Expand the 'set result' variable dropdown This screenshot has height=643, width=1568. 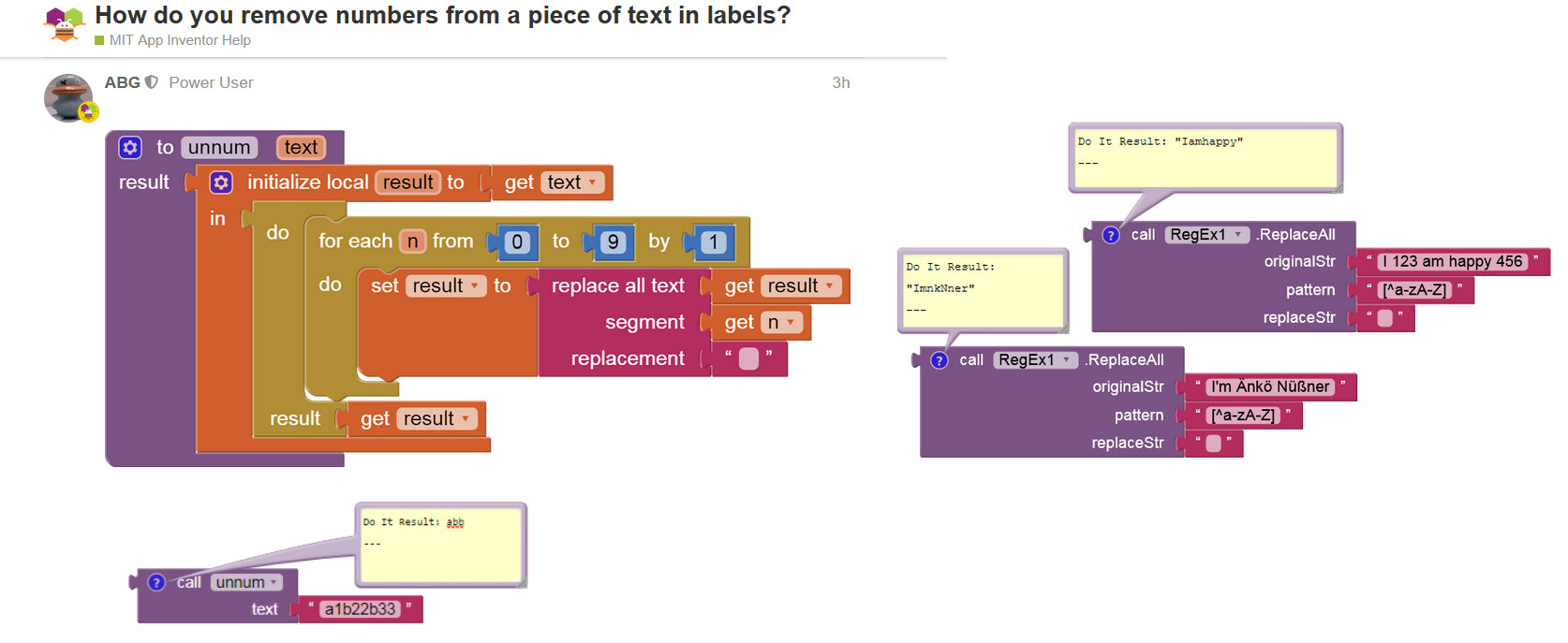475,286
